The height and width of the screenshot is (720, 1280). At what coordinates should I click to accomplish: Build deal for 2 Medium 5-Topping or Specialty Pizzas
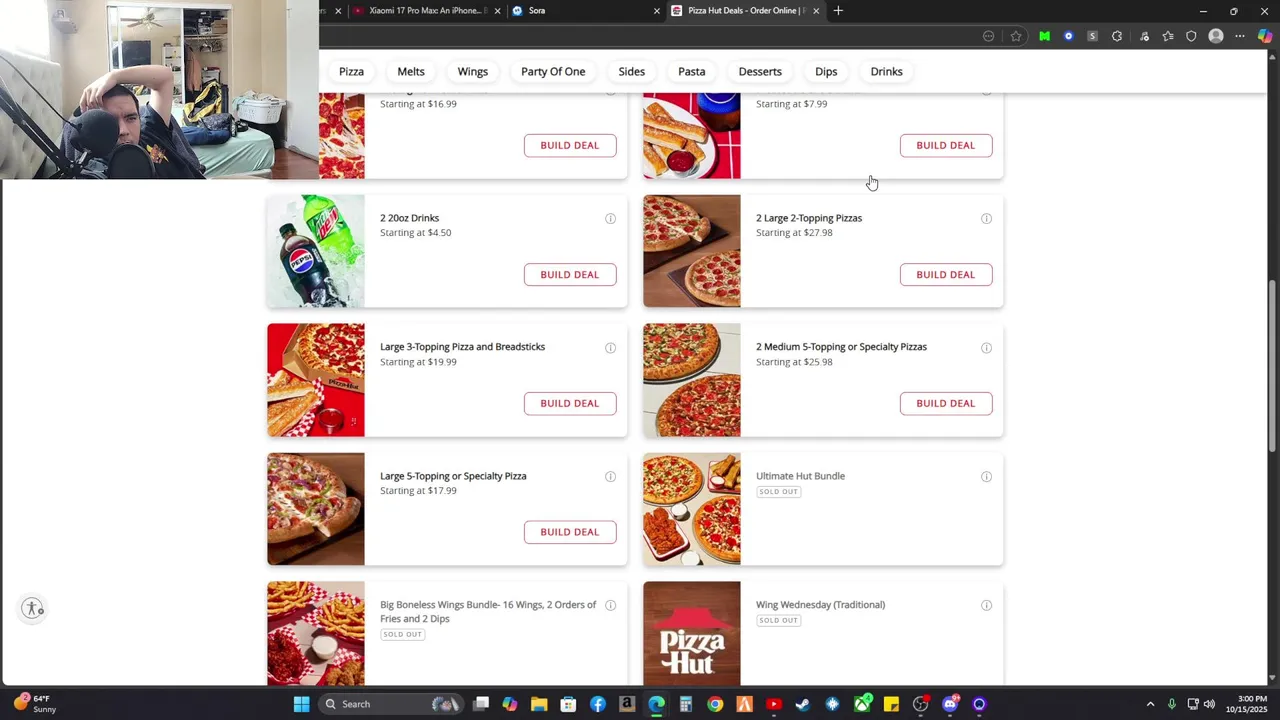[946, 403]
